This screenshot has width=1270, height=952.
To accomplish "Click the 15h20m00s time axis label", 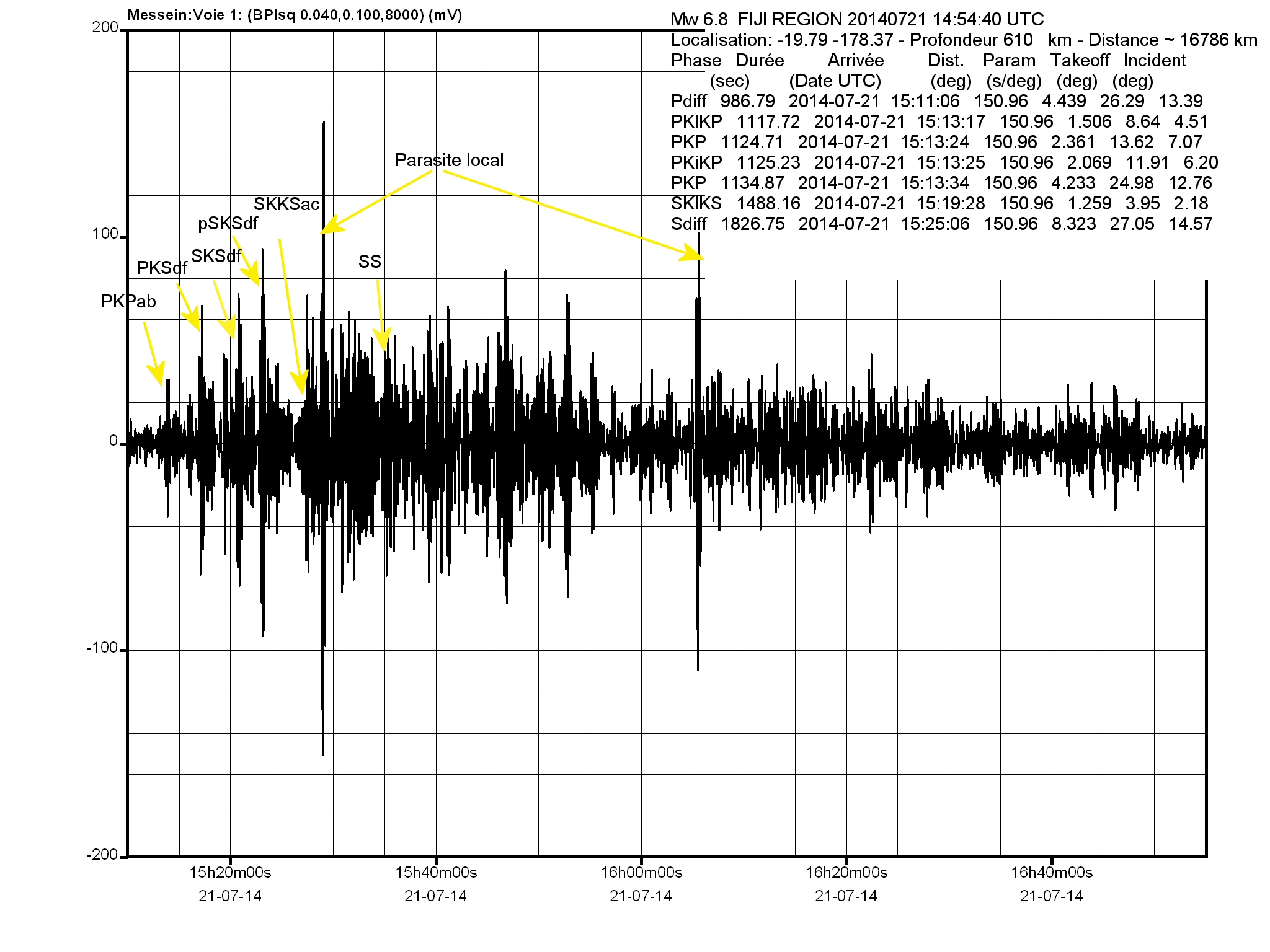I will point(230,873).
